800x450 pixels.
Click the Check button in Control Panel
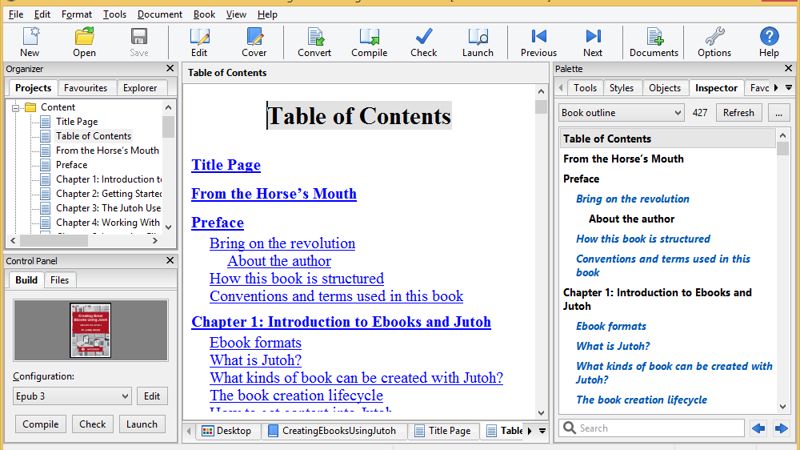(x=92, y=424)
